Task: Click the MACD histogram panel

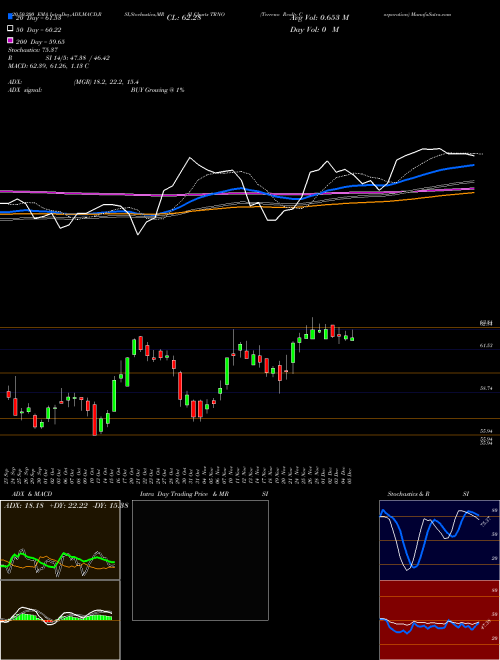Action: 60,620
